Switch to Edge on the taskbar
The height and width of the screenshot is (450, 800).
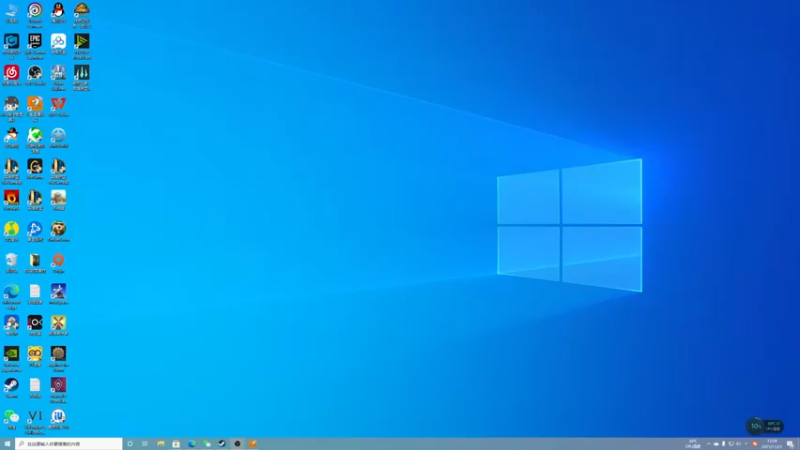pos(191,444)
